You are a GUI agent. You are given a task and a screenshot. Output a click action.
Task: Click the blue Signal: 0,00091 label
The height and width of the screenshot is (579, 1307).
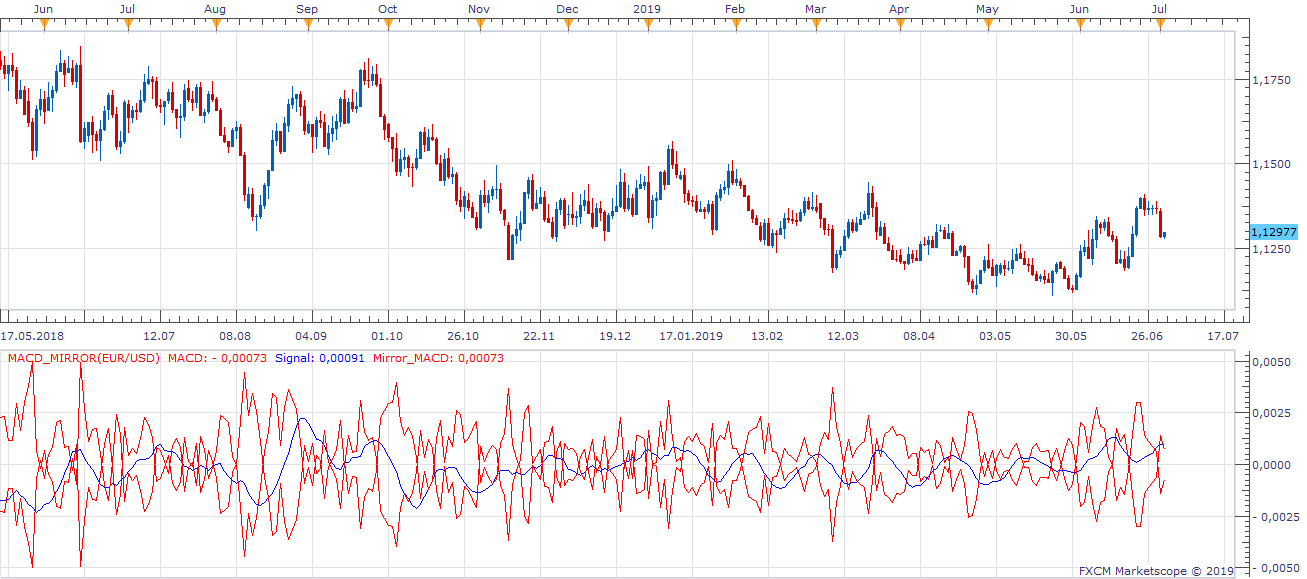(319, 358)
